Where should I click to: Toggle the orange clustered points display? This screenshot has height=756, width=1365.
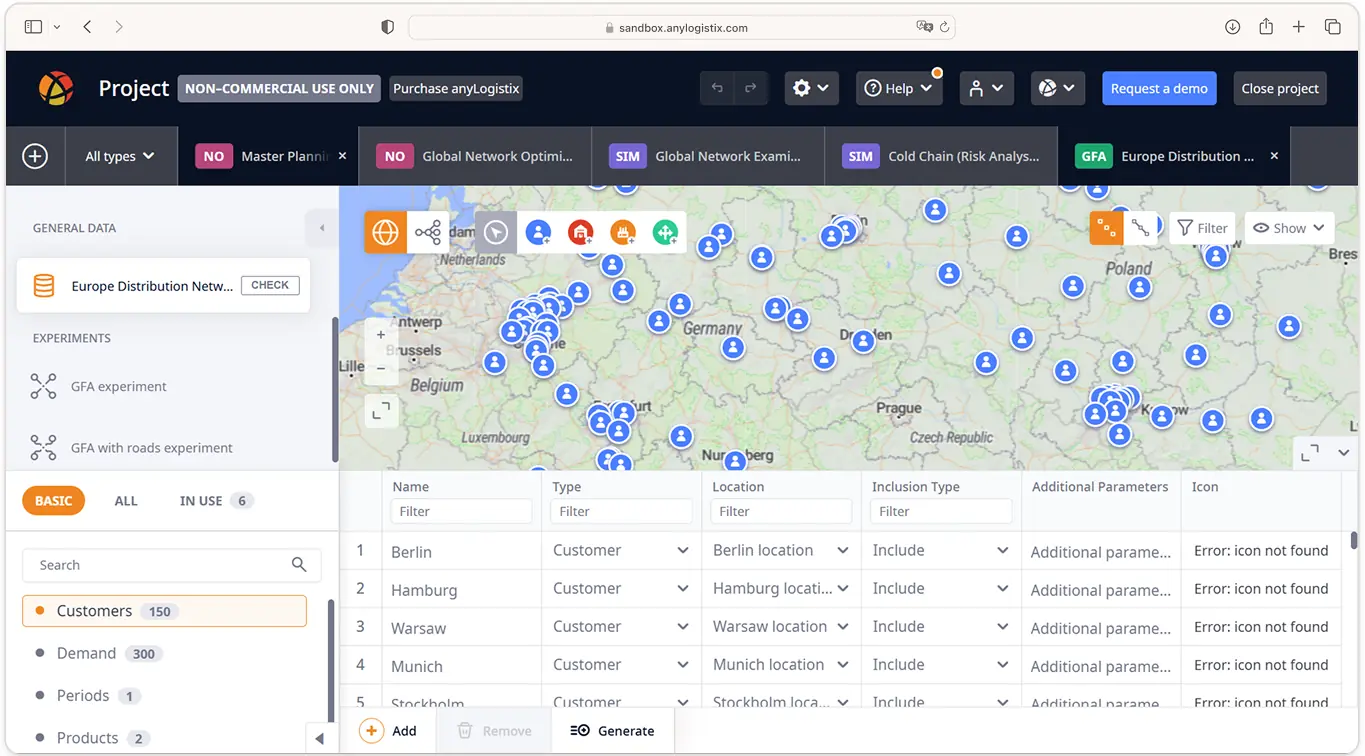(x=1105, y=228)
